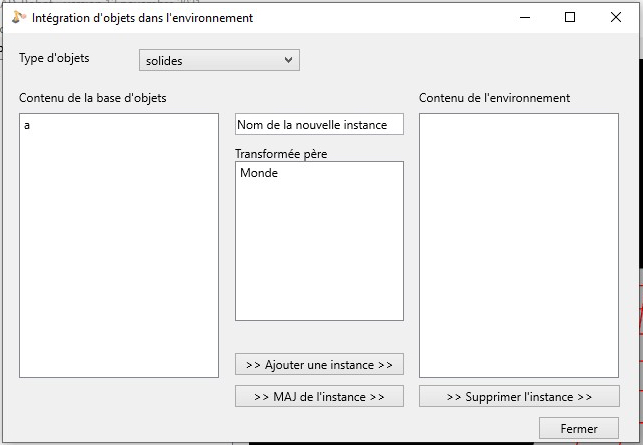Click the Nom de la nouvelle instance field
Image resolution: width=643 pixels, height=445 pixels.
[x=319, y=124]
